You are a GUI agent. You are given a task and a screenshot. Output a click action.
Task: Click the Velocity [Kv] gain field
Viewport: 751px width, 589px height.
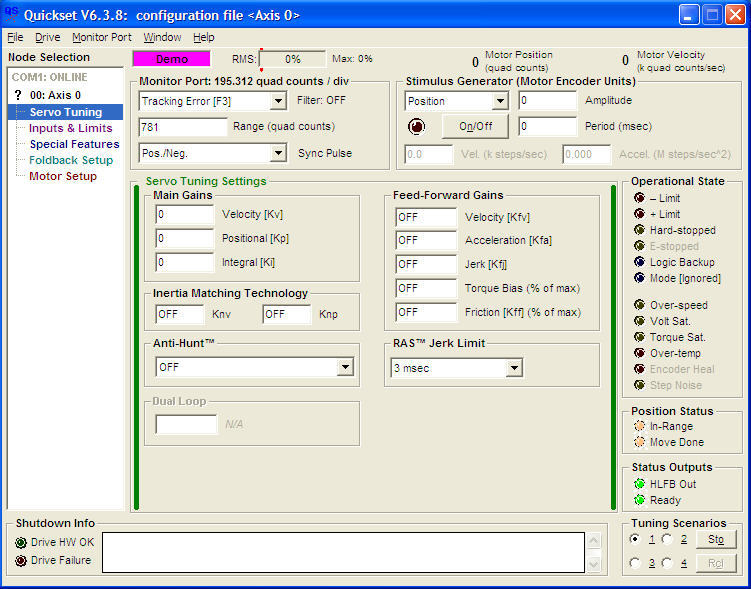click(x=184, y=215)
